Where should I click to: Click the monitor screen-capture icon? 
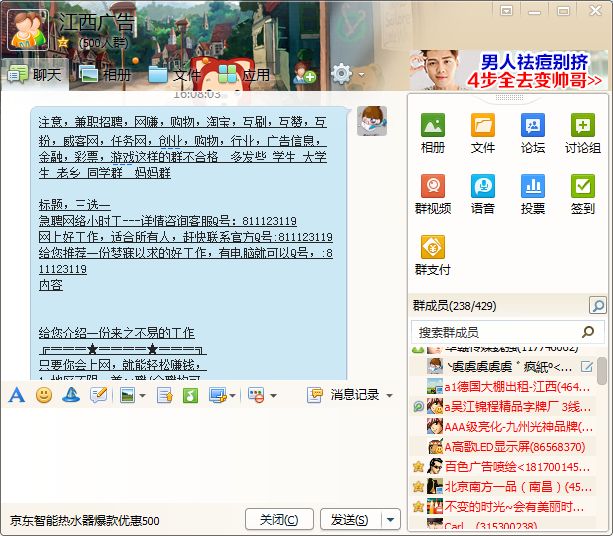pyautogui.click(x=218, y=395)
